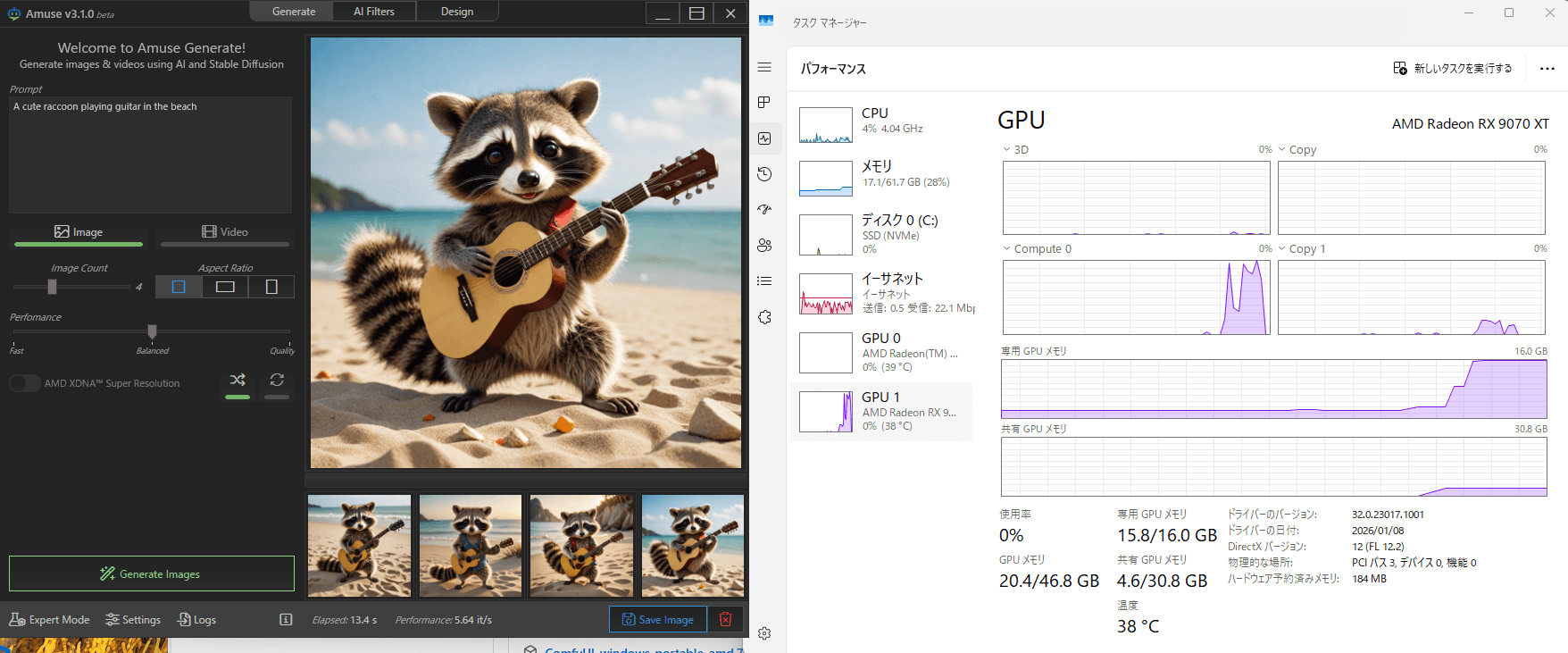Select the landscape aspect ratio option
1568x653 pixels.
(x=225, y=287)
